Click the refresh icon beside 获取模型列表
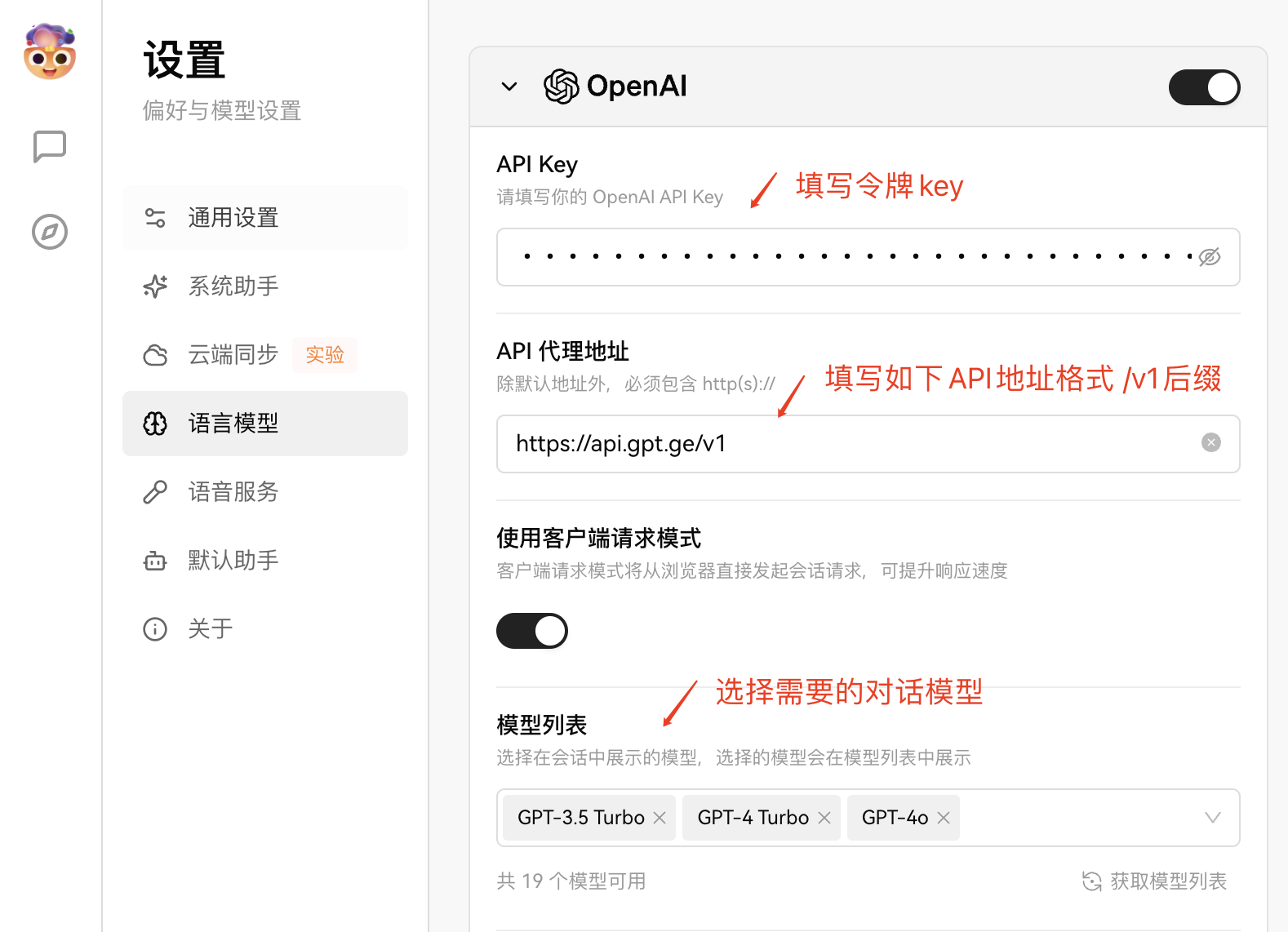 (x=1092, y=881)
